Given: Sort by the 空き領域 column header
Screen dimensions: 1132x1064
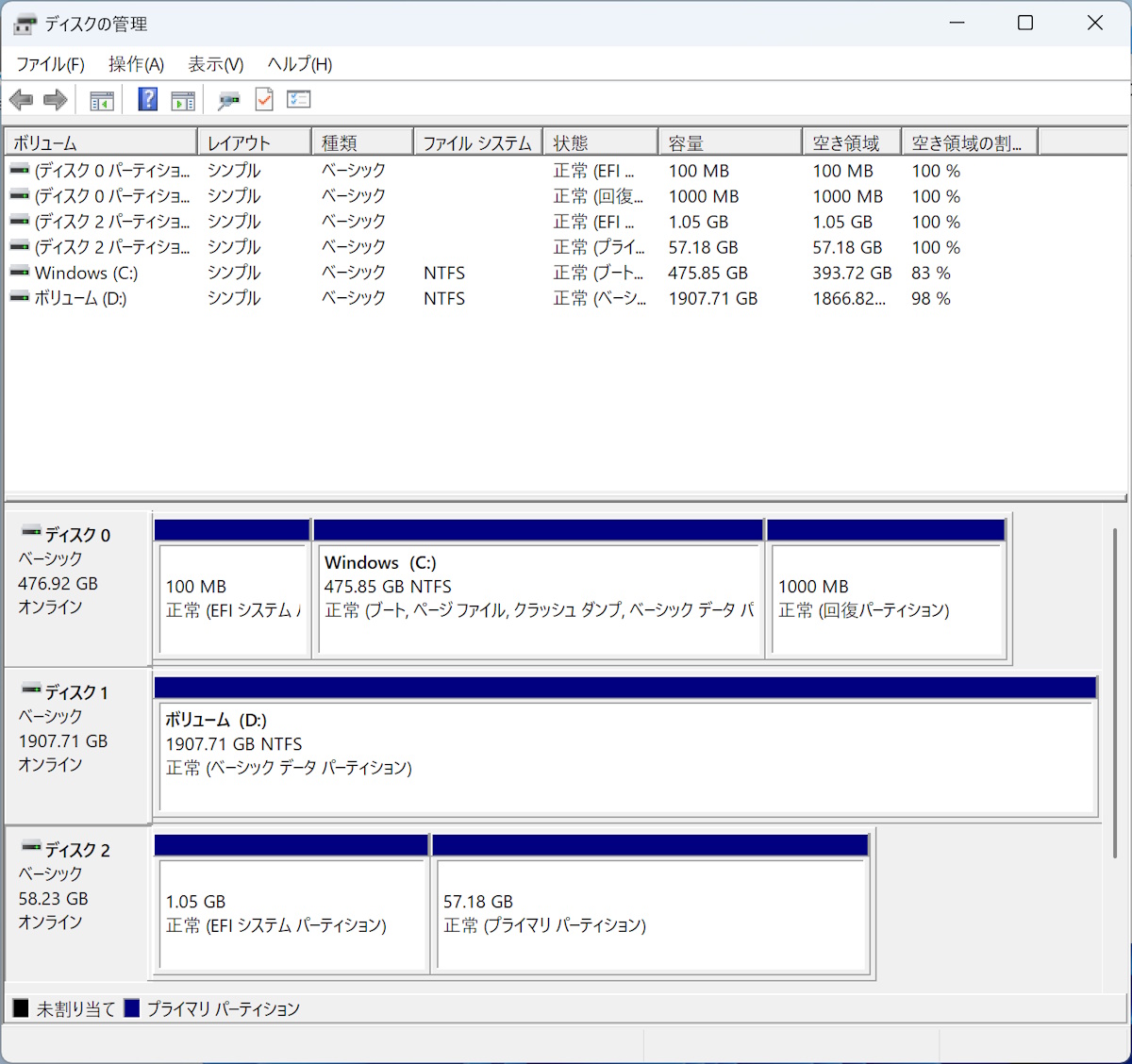Looking at the screenshot, I should [x=851, y=142].
